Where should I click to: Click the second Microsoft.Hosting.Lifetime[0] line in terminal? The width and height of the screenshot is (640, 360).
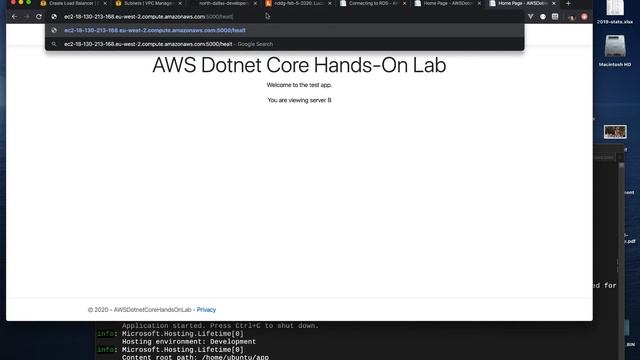(182, 349)
